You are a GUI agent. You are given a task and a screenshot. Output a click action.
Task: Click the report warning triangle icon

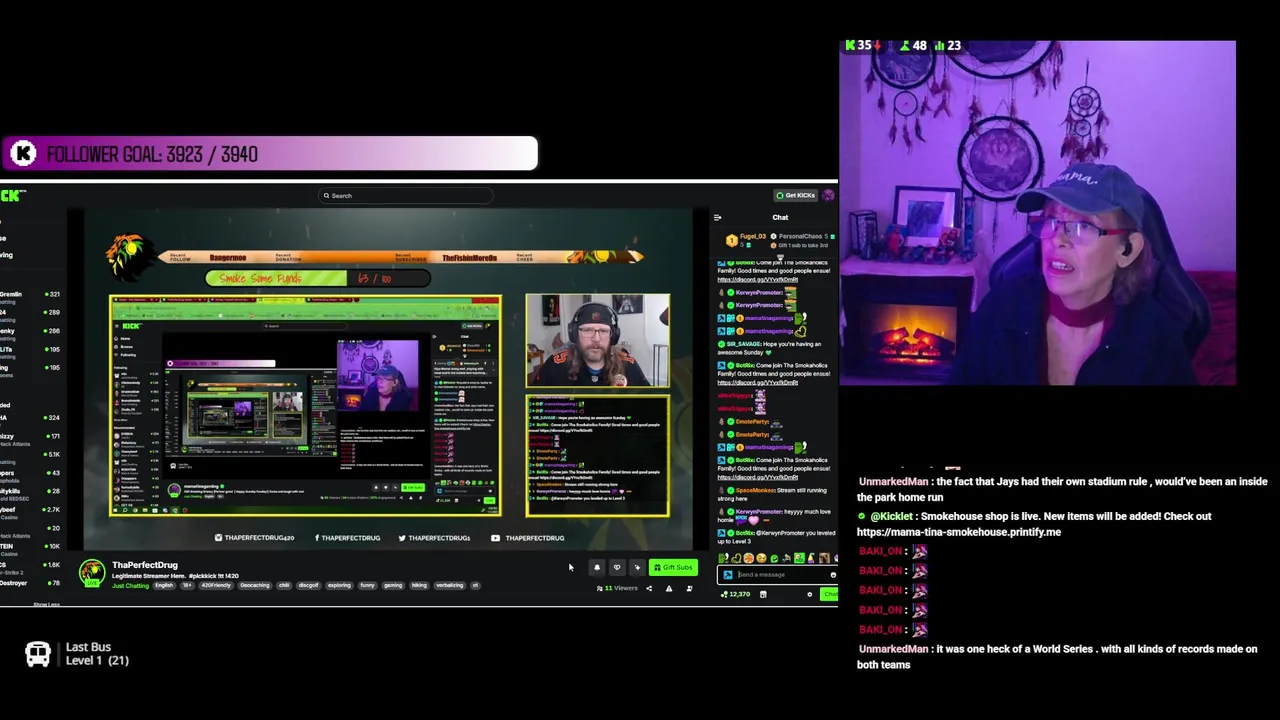(669, 588)
